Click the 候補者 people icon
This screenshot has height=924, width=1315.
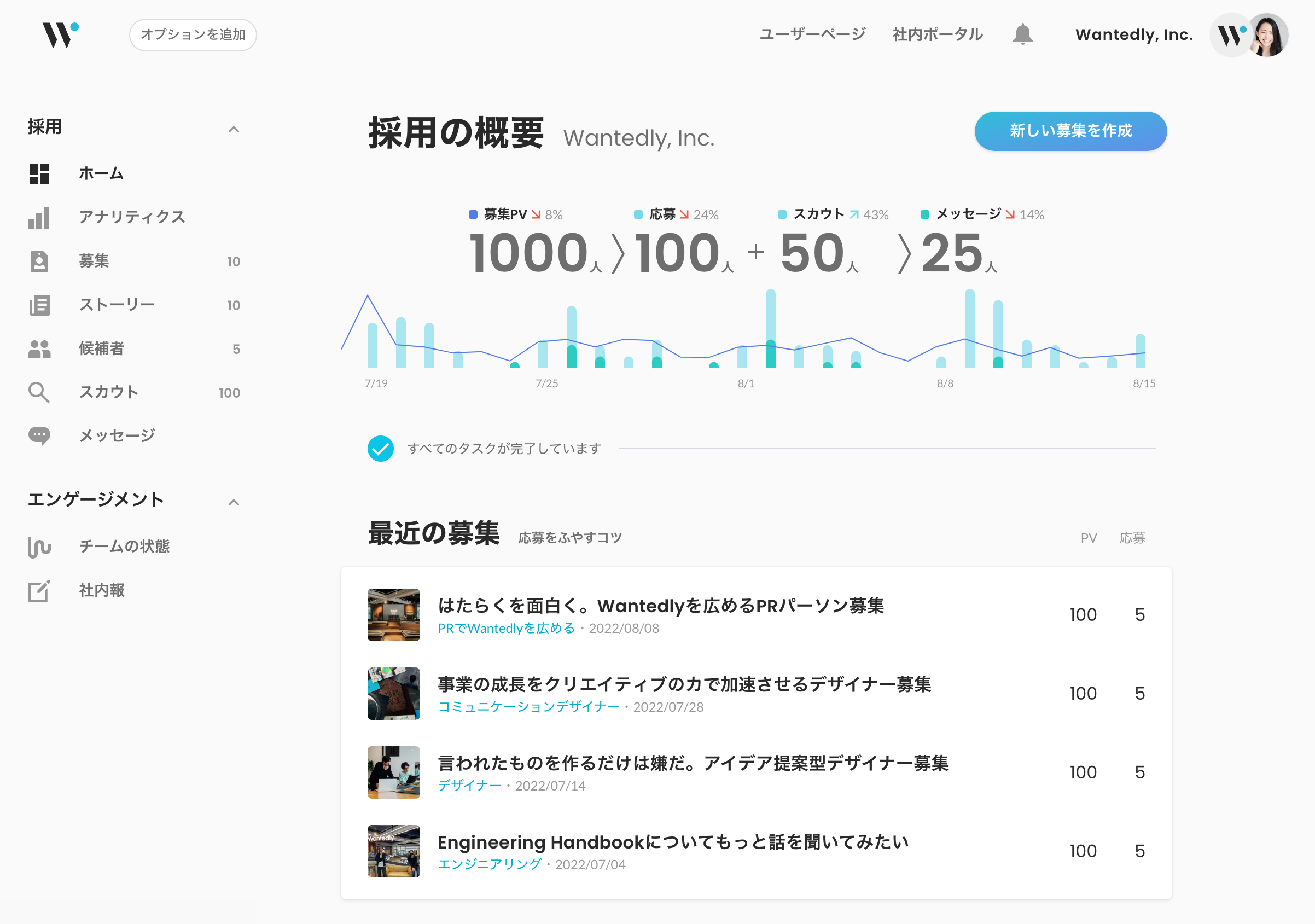39,349
